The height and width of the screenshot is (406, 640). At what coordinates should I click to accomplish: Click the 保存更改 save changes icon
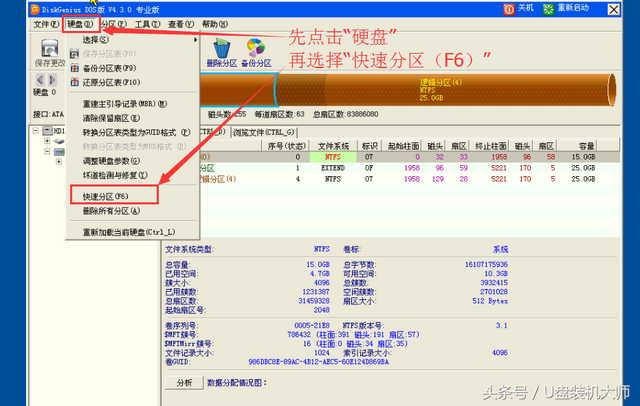pyautogui.click(x=49, y=48)
